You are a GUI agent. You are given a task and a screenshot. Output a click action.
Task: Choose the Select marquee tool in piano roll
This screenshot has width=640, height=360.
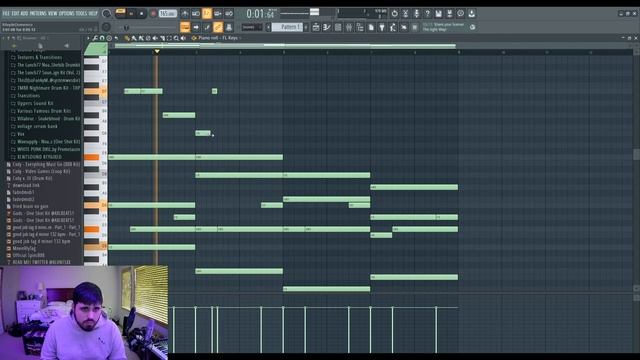coord(169,38)
